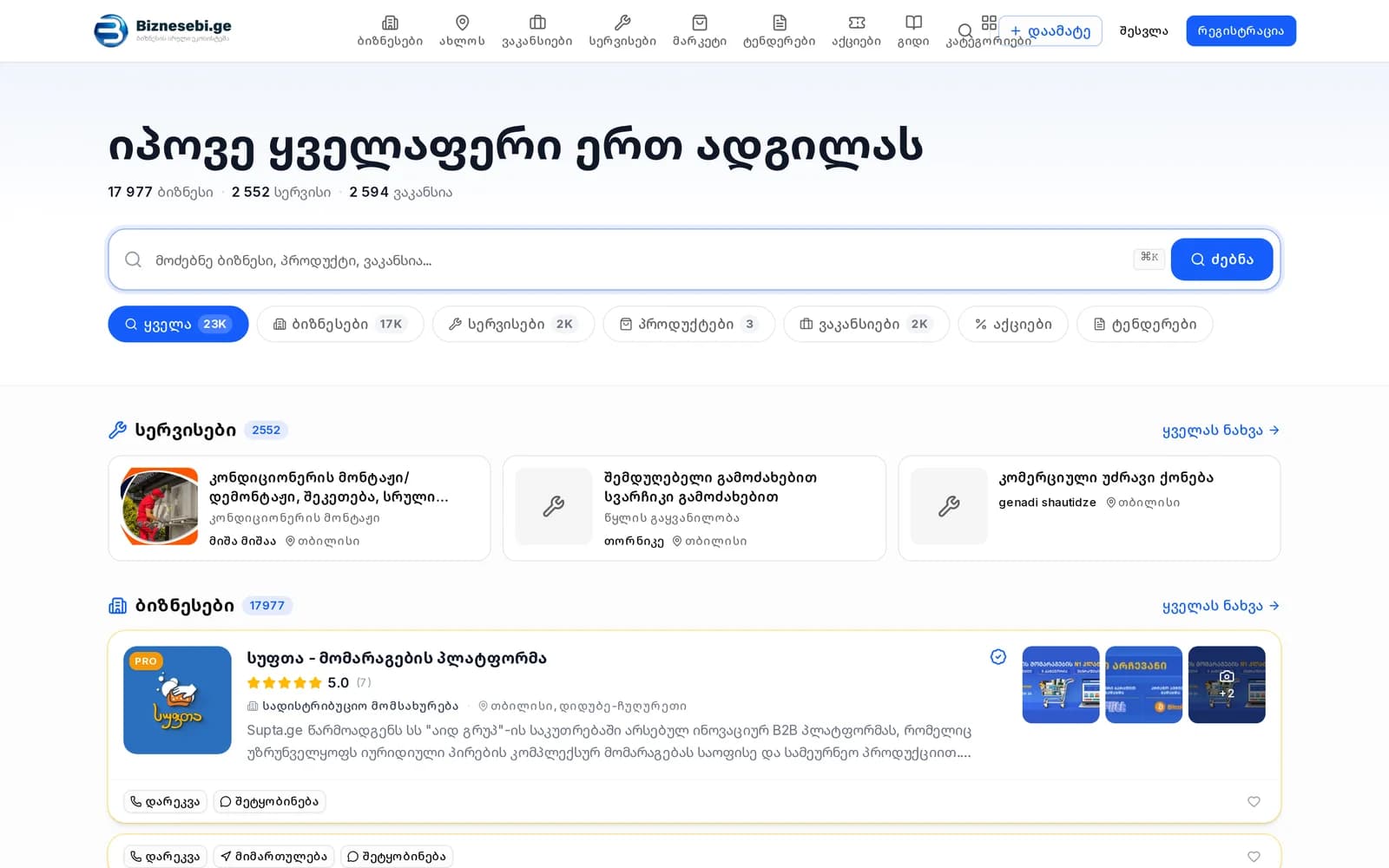Click the magnifier icon in the search box

pyautogui.click(x=133, y=260)
